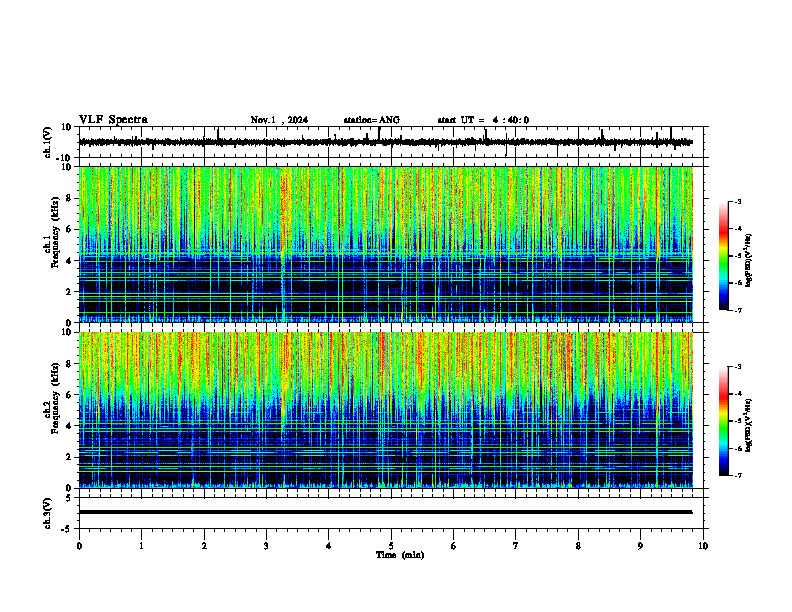Click the "2" kHz tick on ch.2 frequency axis
Screen dimensions: 792x612
(x=69, y=457)
